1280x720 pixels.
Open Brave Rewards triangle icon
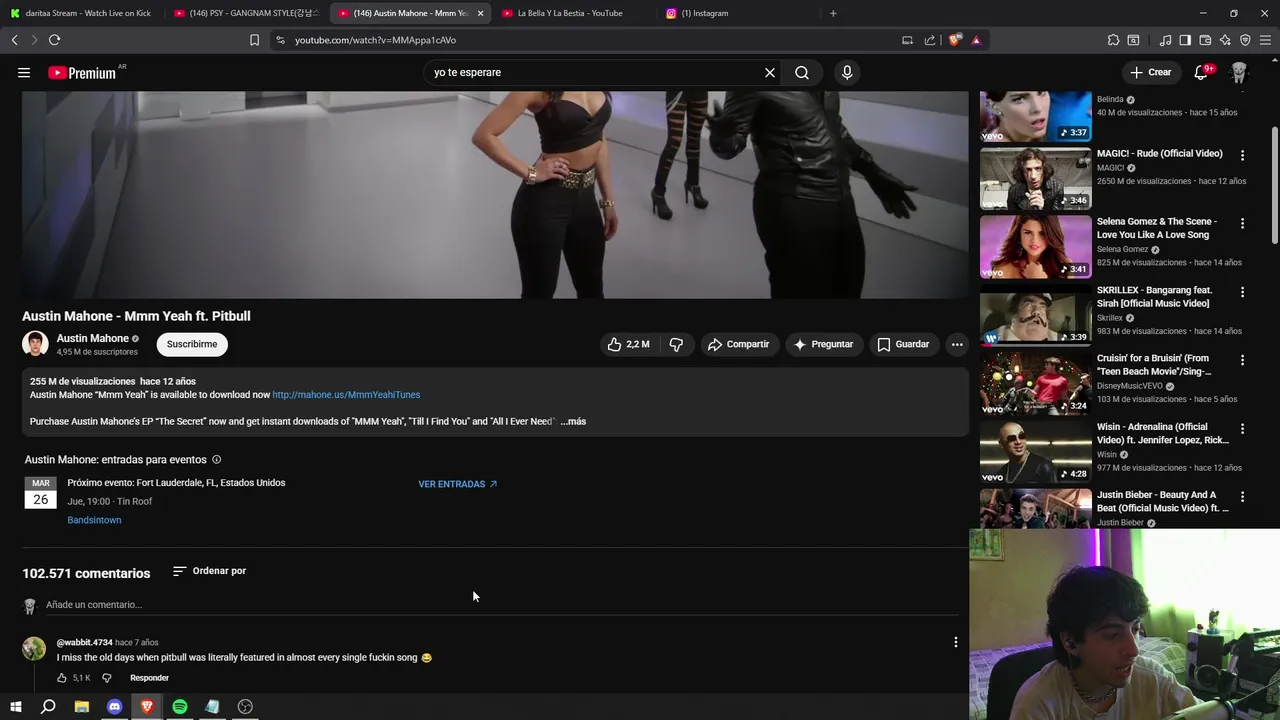(x=976, y=40)
